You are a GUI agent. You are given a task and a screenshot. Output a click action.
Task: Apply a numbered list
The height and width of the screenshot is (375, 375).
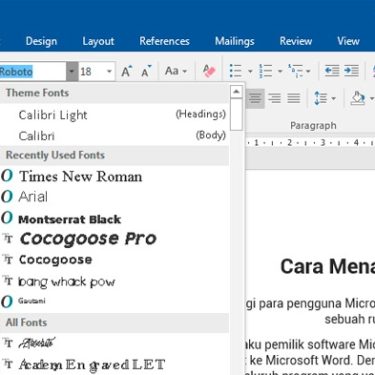tap(266, 71)
